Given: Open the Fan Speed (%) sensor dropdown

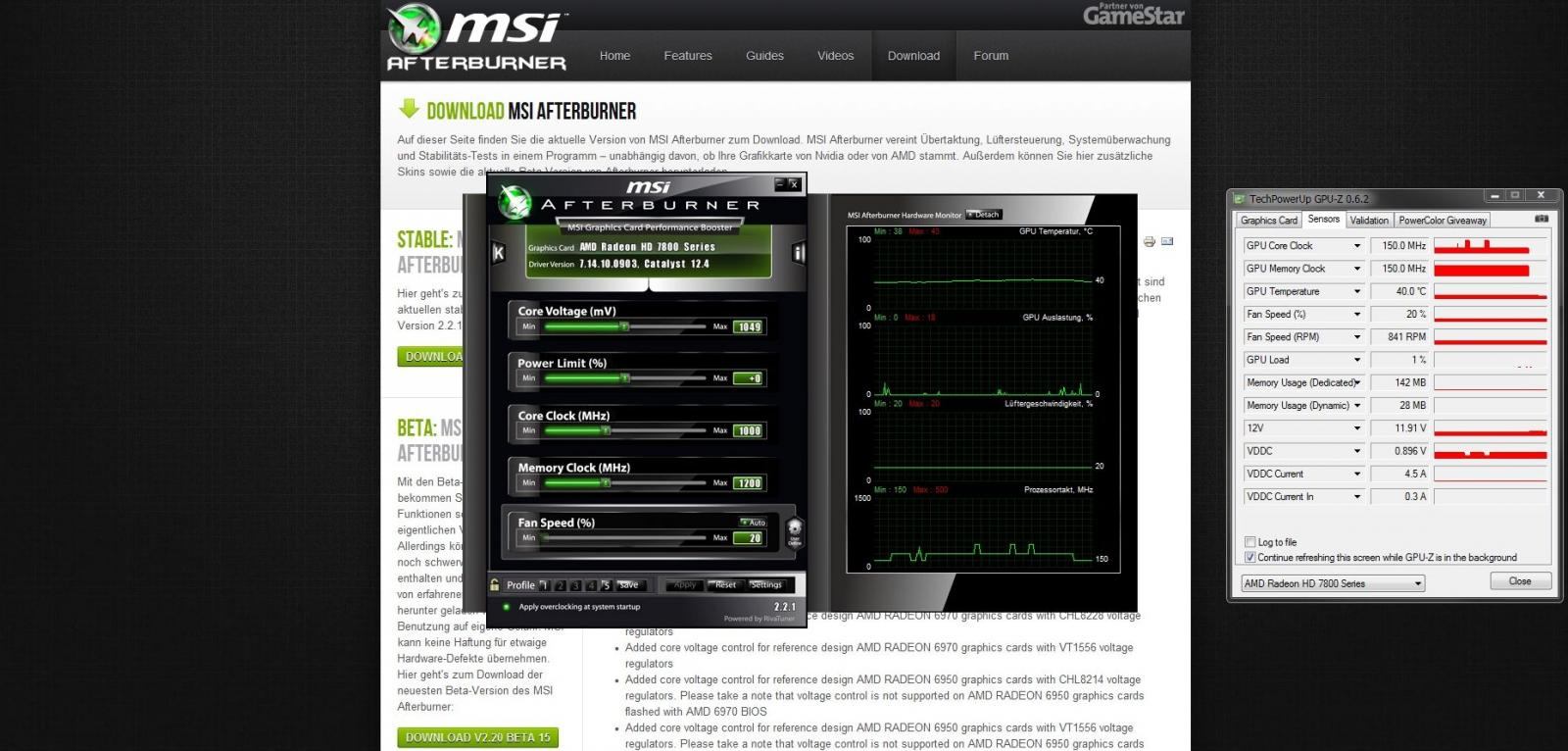Looking at the screenshot, I should coord(1357,315).
